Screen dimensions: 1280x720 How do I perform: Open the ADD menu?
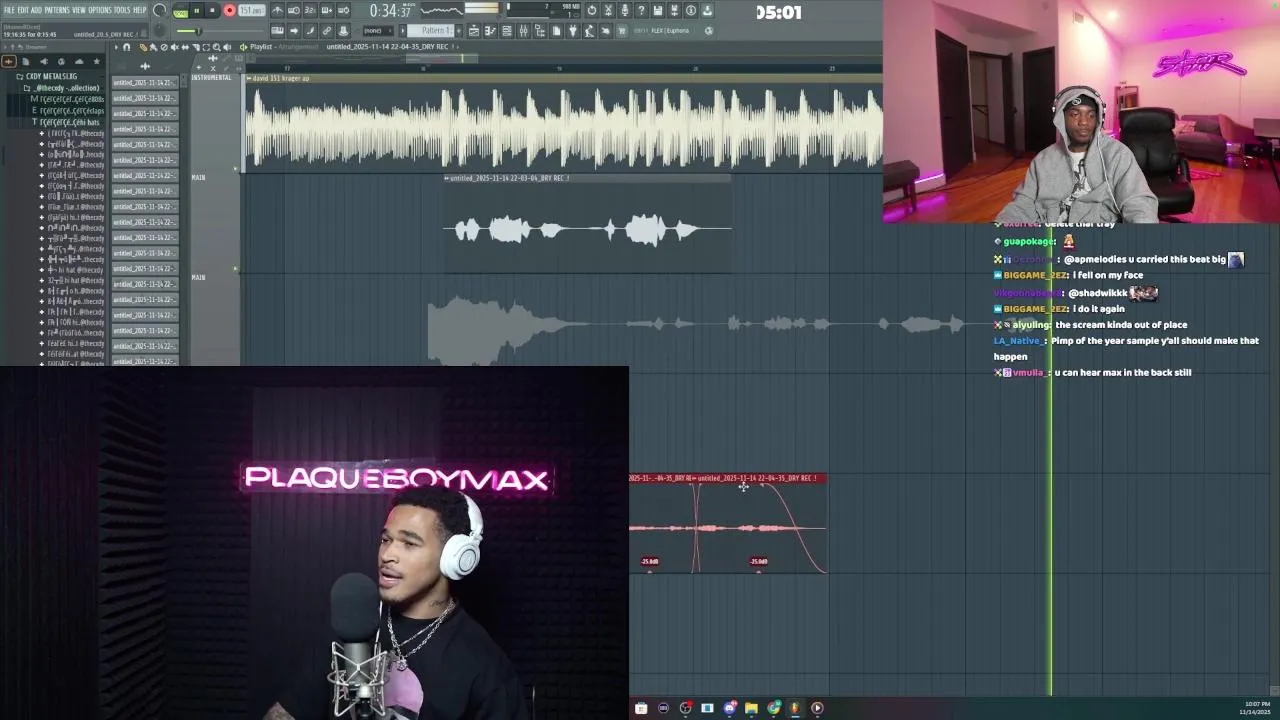36,10
